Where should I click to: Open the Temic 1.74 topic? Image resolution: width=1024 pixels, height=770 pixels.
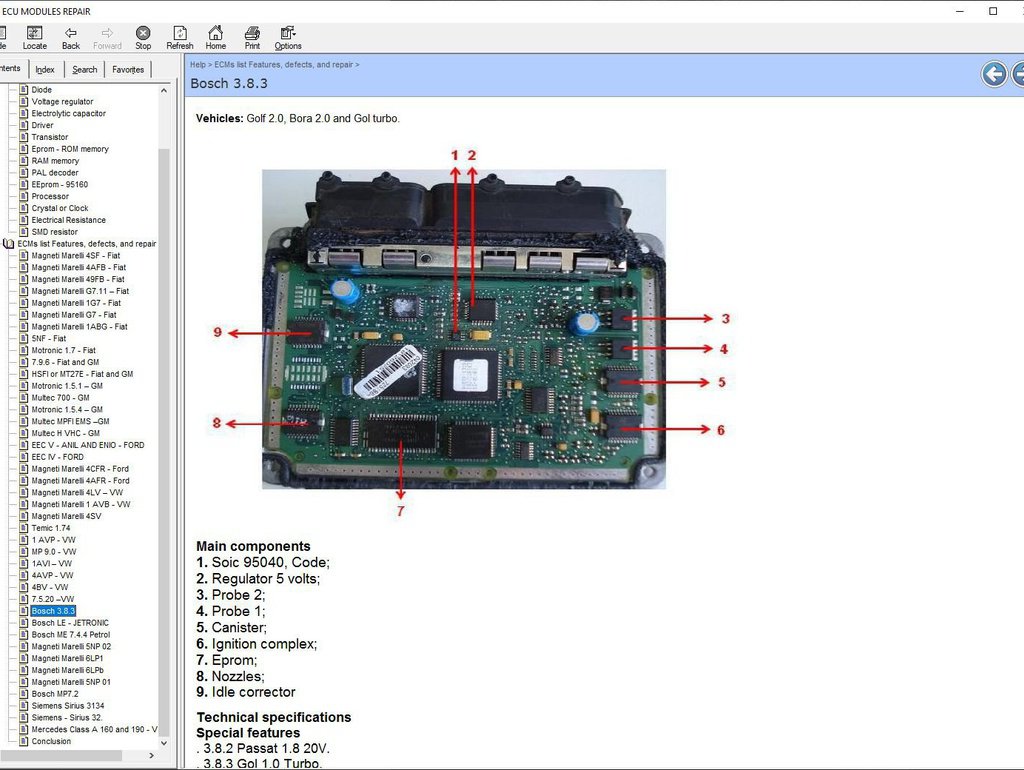click(x=51, y=528)
